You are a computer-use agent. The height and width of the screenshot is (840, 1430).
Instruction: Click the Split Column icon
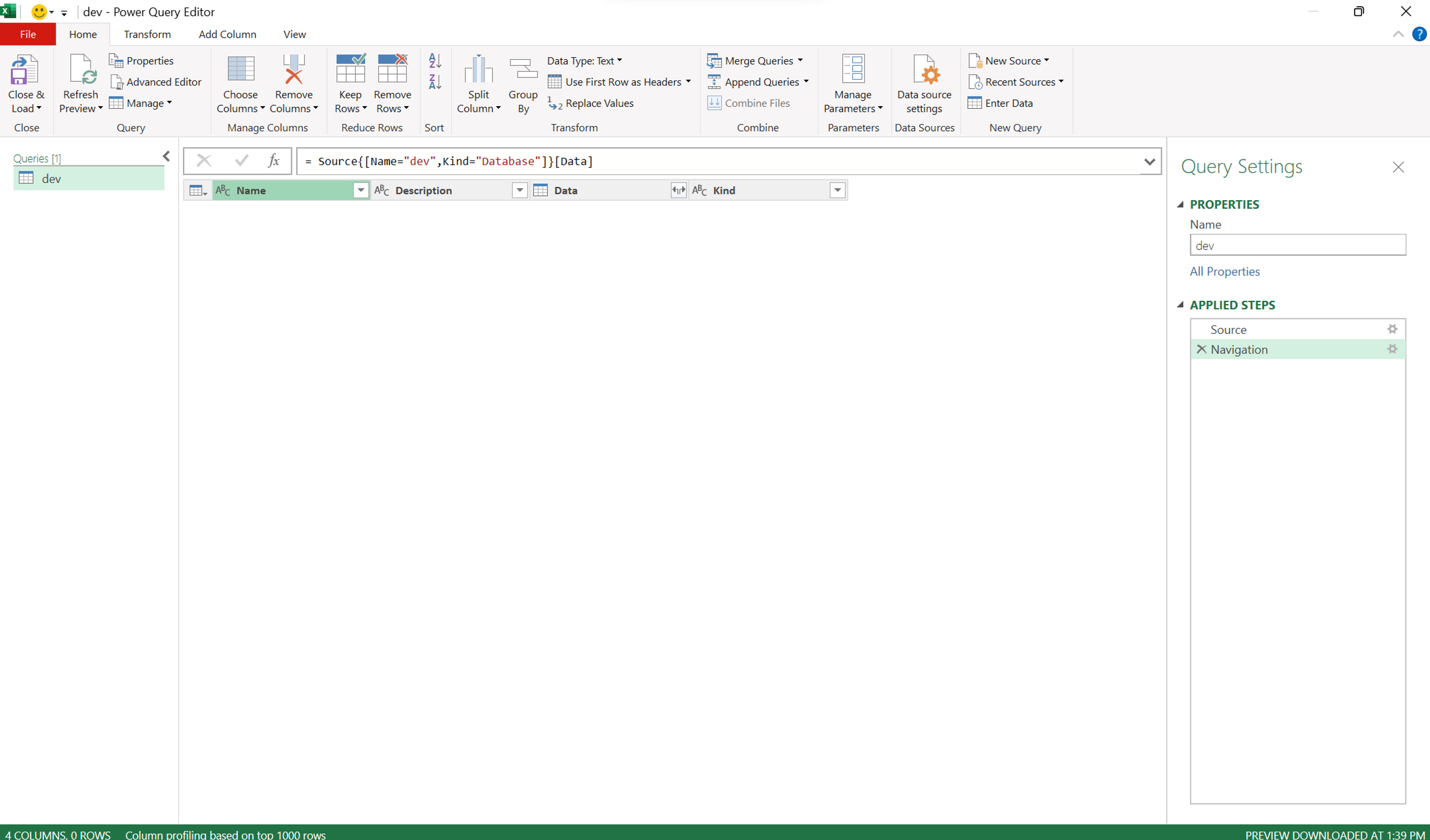(x=479, y=69)
